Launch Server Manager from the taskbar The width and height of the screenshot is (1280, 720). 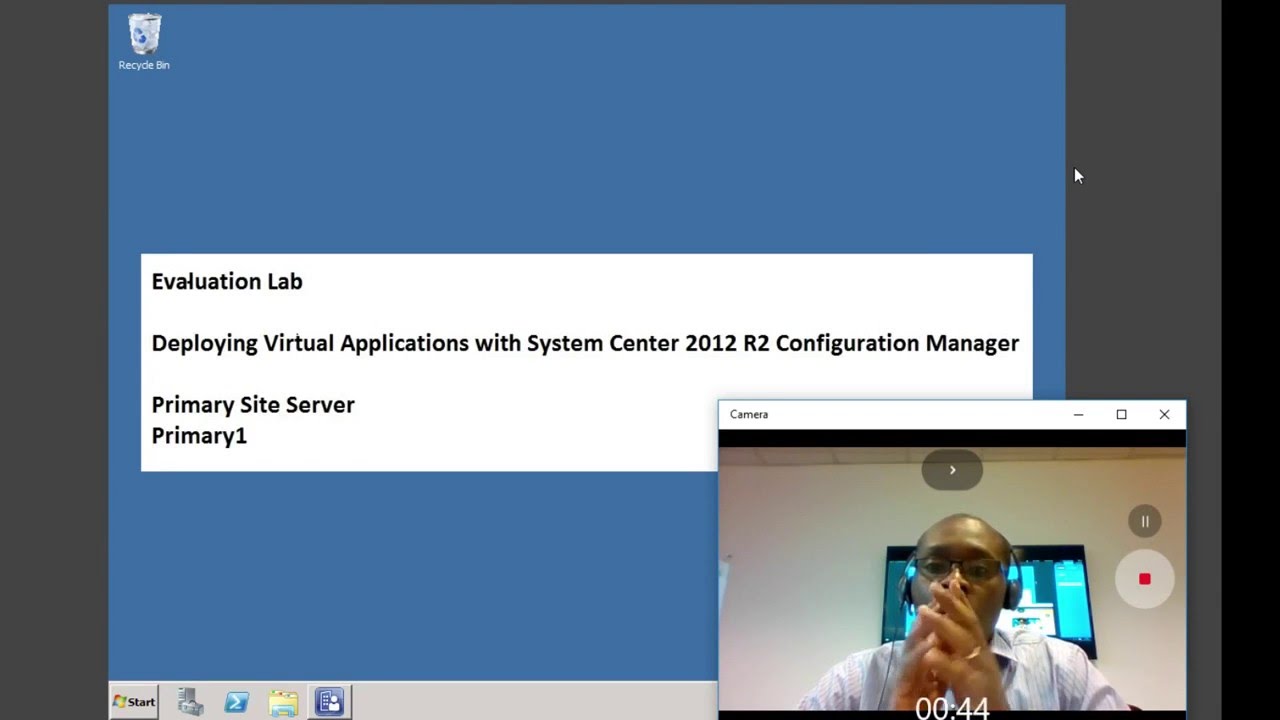(190, 702)
